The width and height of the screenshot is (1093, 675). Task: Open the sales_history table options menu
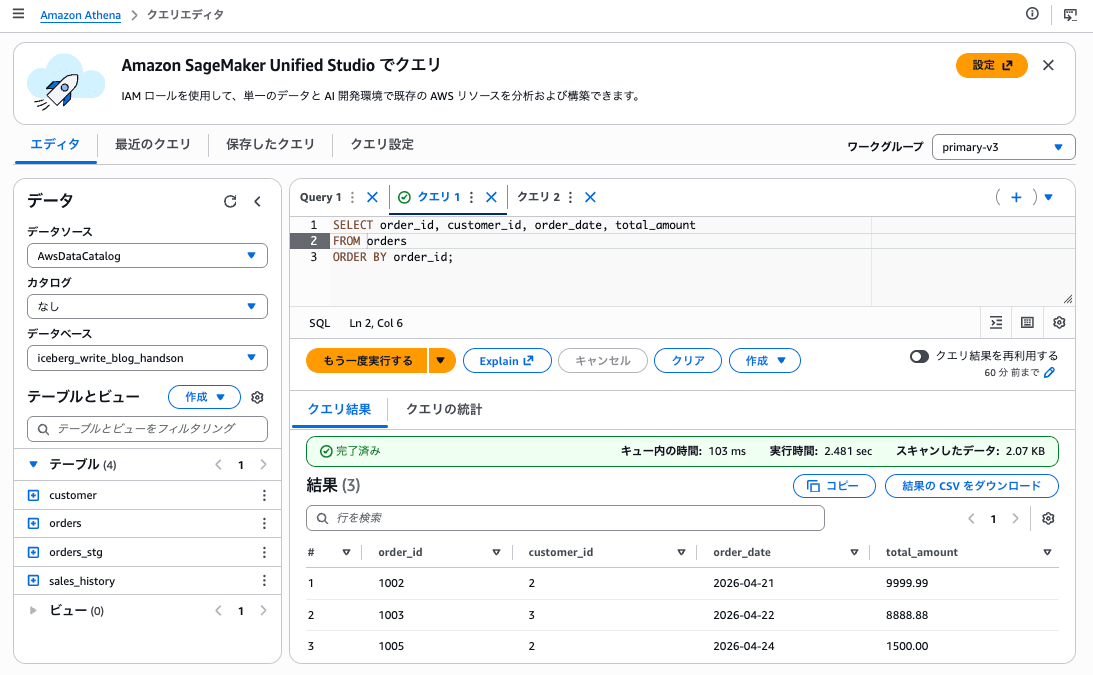point(264,580)
